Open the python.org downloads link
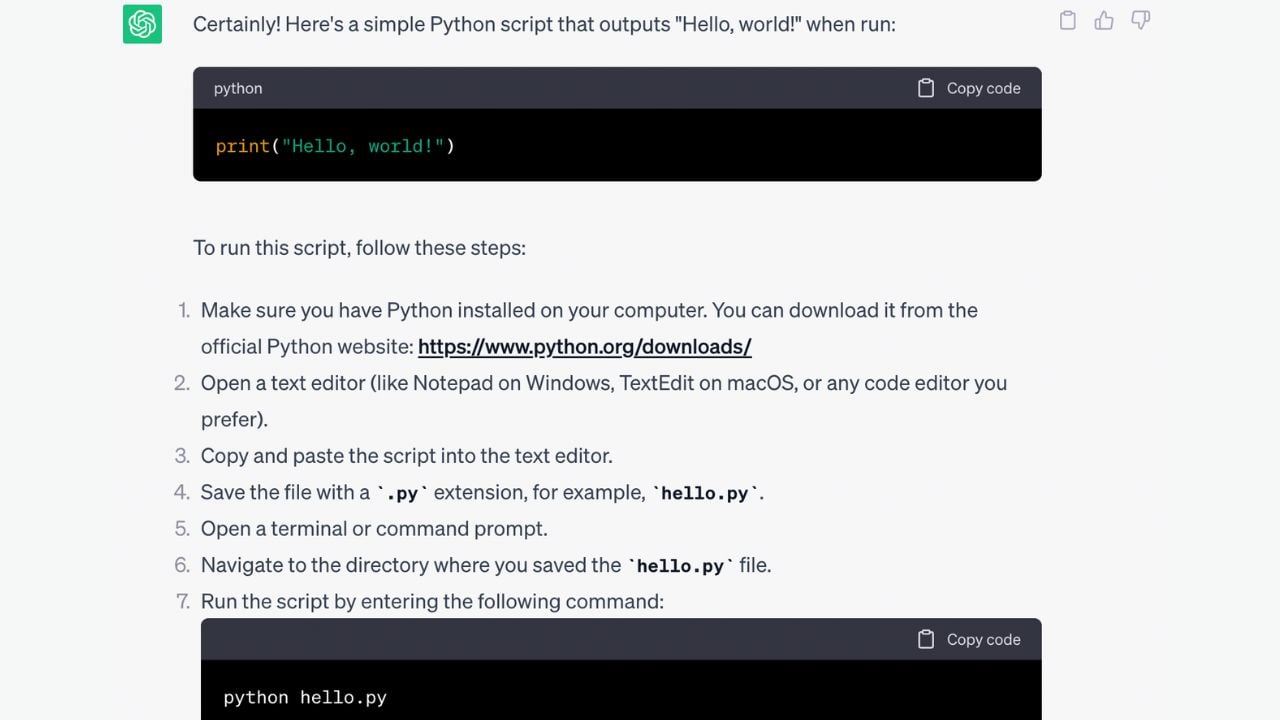 (x=585, y=347)
